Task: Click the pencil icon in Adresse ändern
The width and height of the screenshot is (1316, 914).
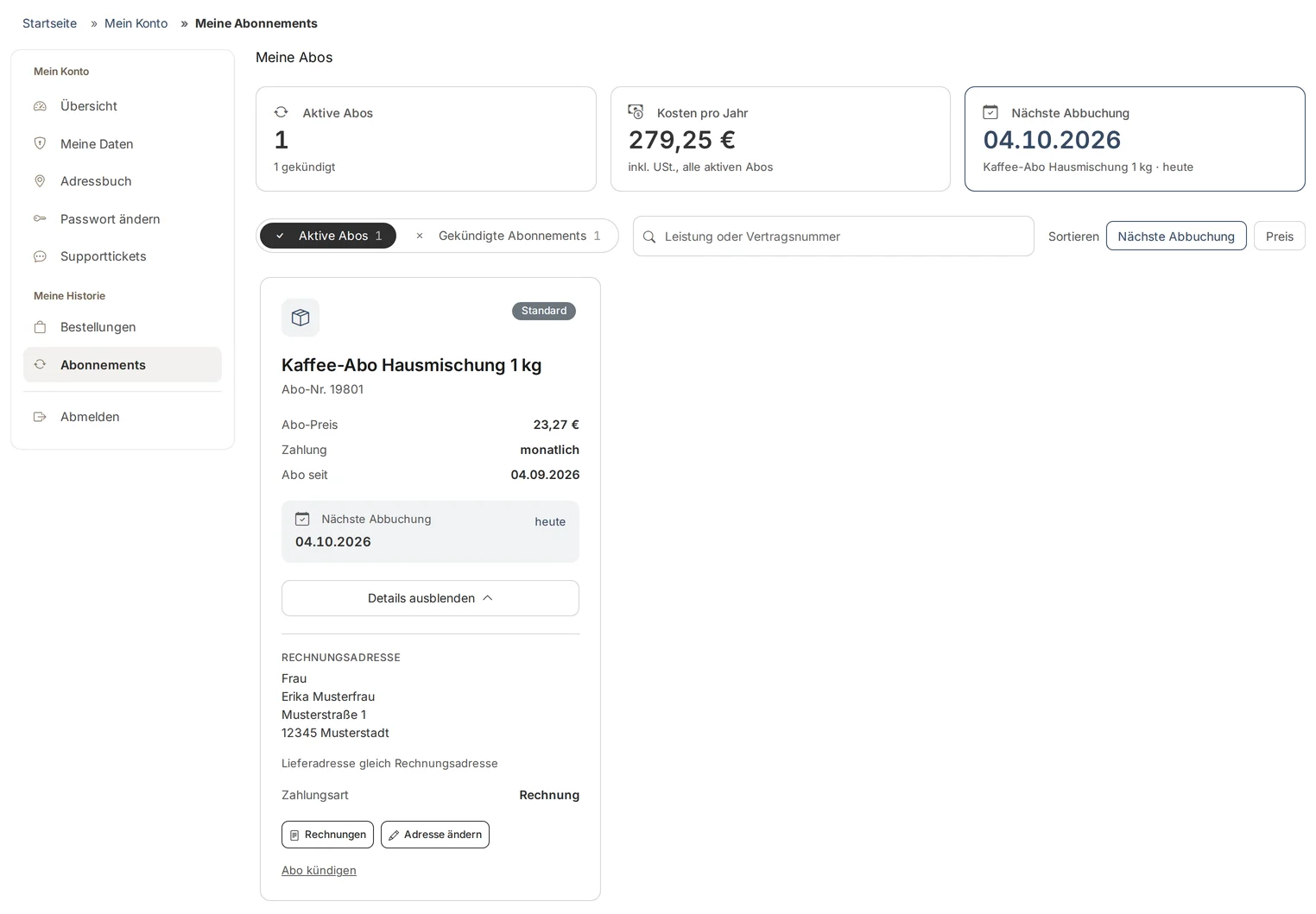Action: pos(394,835)
